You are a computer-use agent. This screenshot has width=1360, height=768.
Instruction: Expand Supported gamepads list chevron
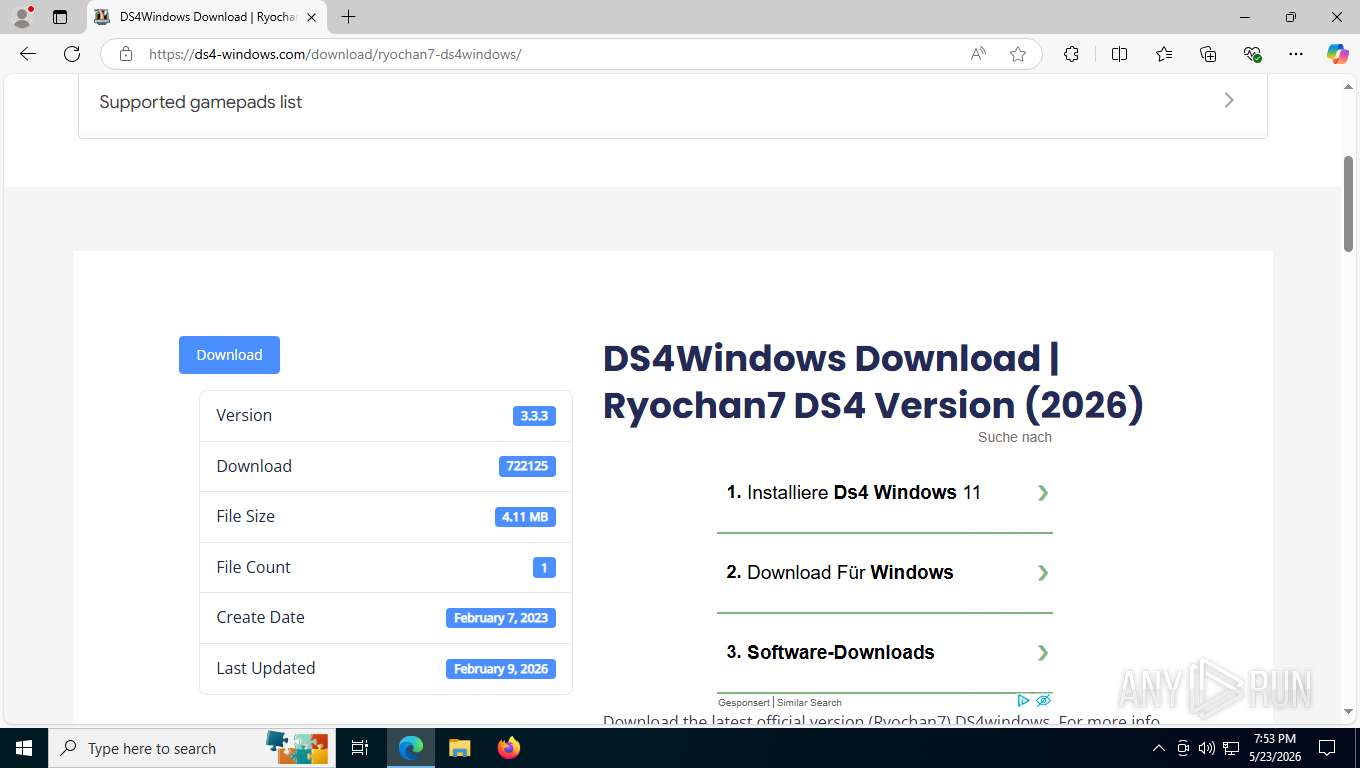1229,100
